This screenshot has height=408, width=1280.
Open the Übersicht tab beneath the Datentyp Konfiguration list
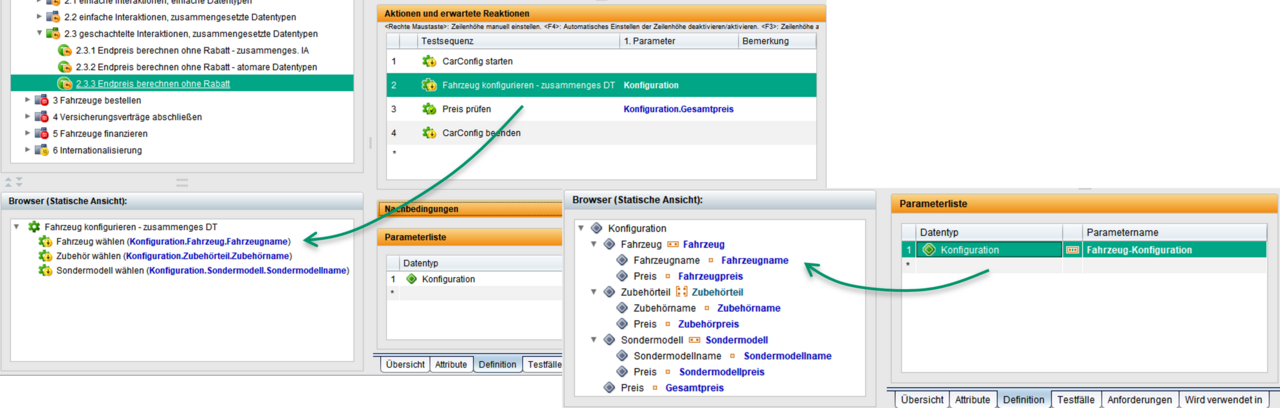click(x=405, y=364)
